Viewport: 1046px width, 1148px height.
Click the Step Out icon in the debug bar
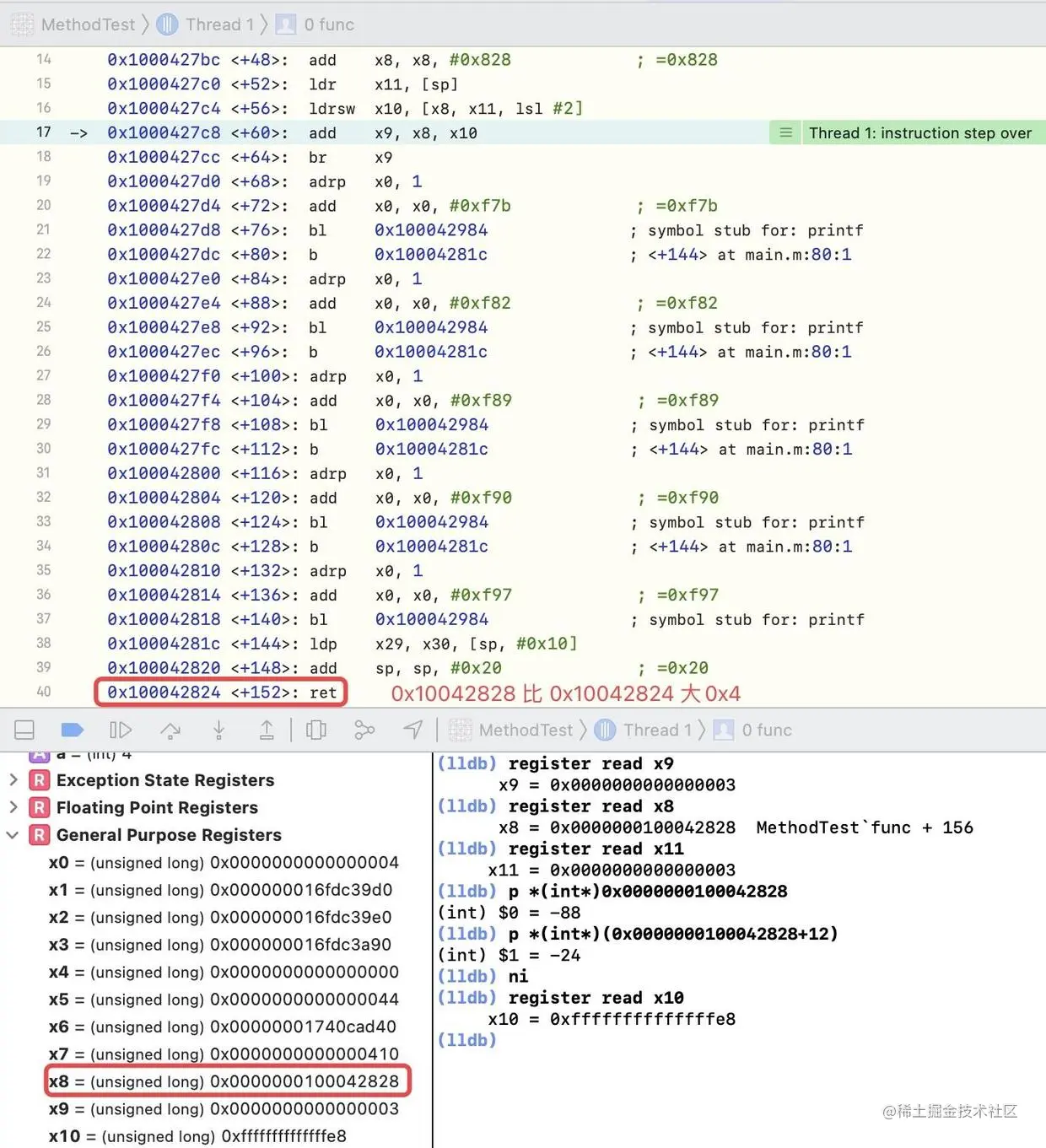point(267,730)
